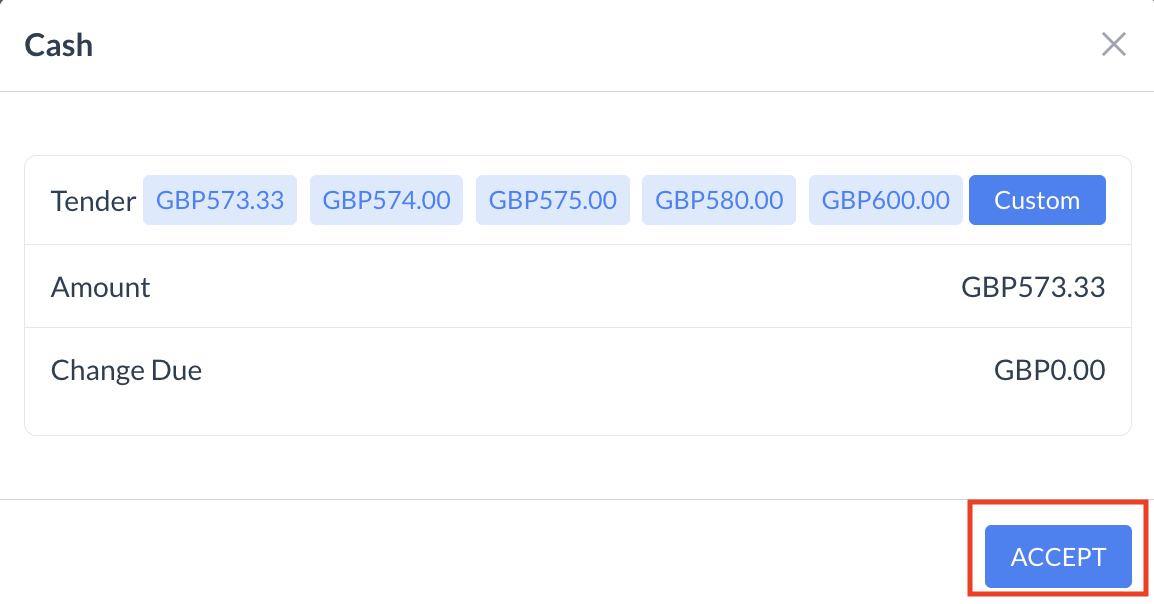Viewport: 1154px width, 604px height.
Task: Dismiss the payment dialog via the cross icon
Action: pyautogui.click(x=1113, y=44)
